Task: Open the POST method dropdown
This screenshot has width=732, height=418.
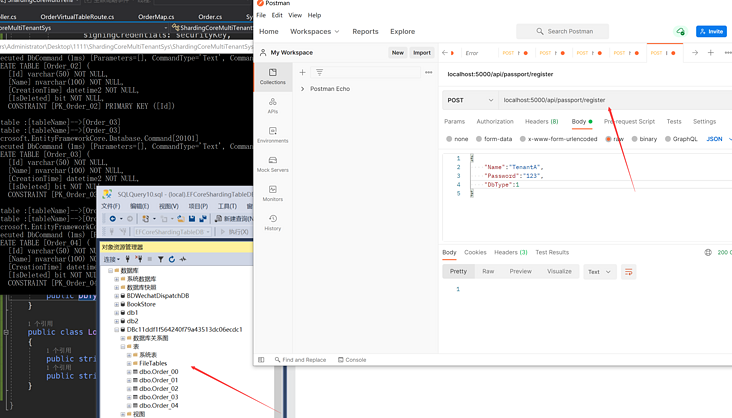Action: click(x=470, y=100)
